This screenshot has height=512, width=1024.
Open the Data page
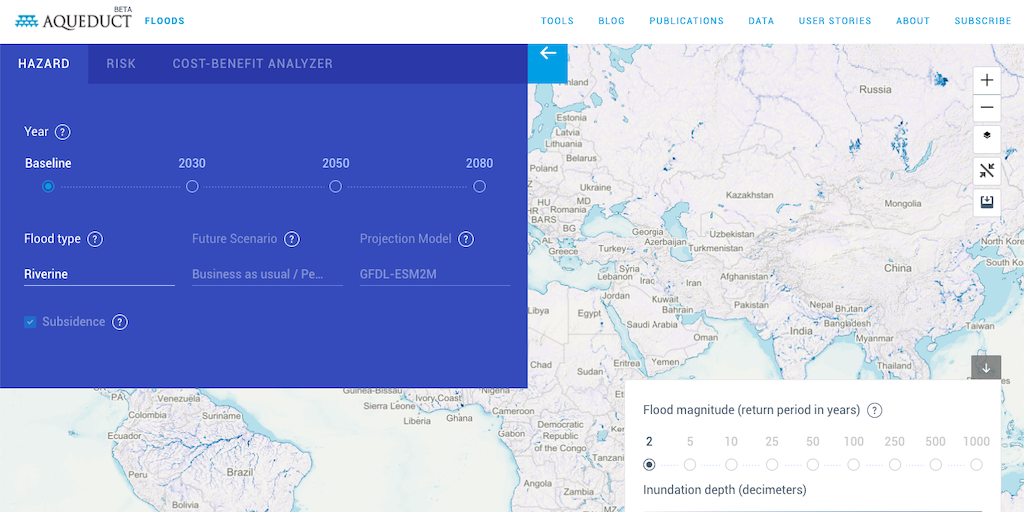click(761, 21)
